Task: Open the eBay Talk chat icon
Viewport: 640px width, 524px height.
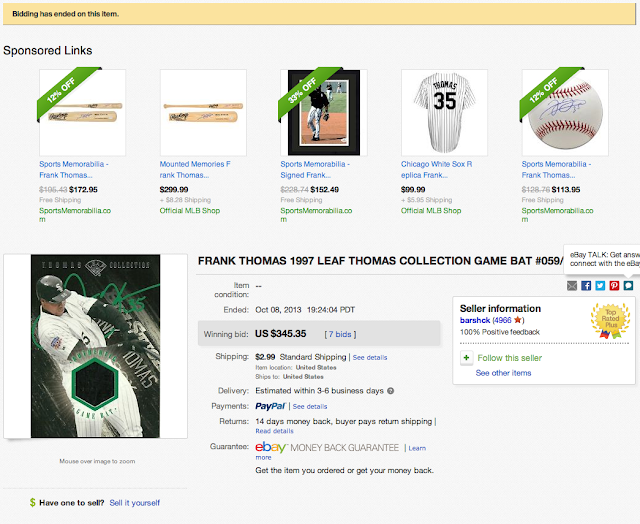Action: 628,285
